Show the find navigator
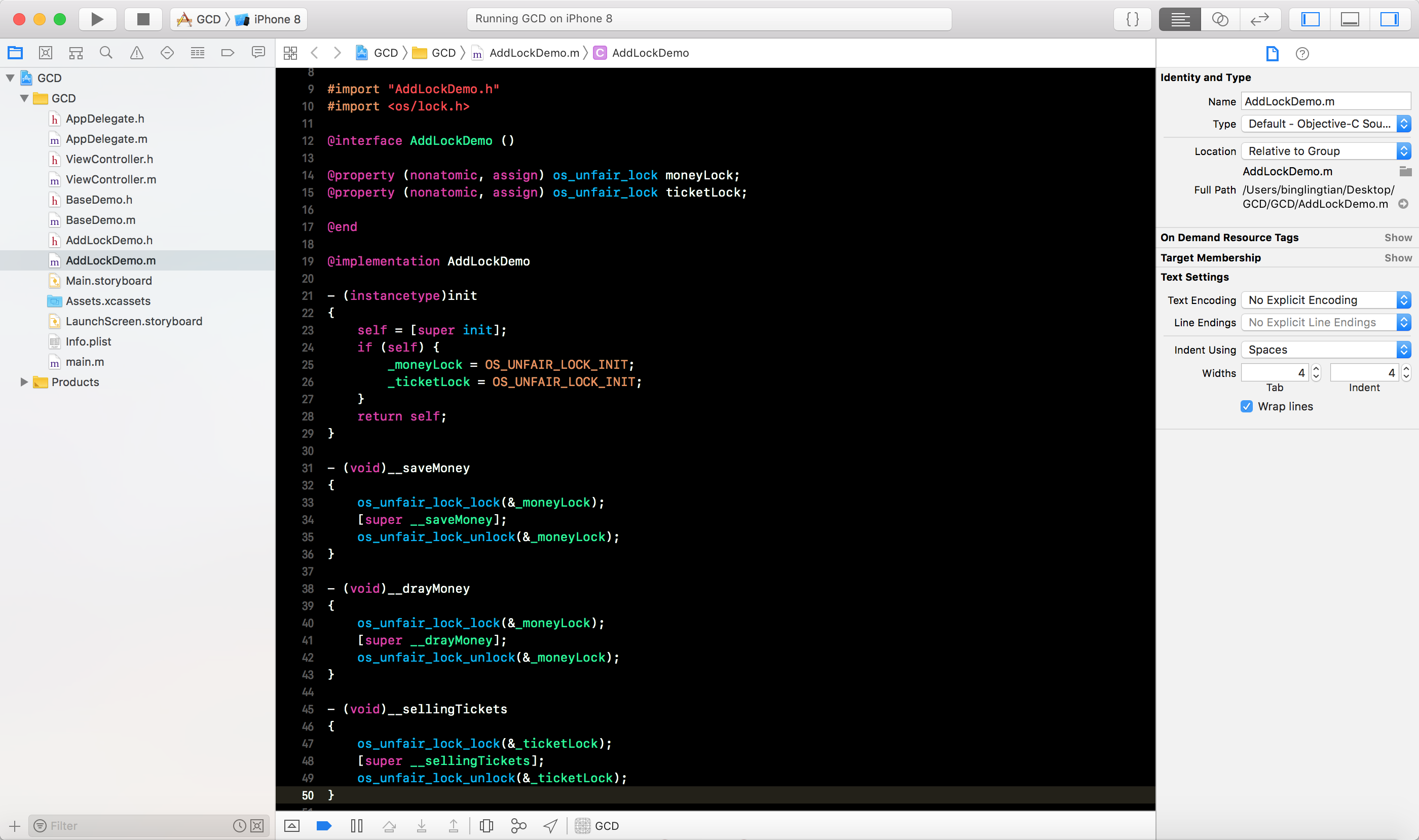 tap(106, 53)
